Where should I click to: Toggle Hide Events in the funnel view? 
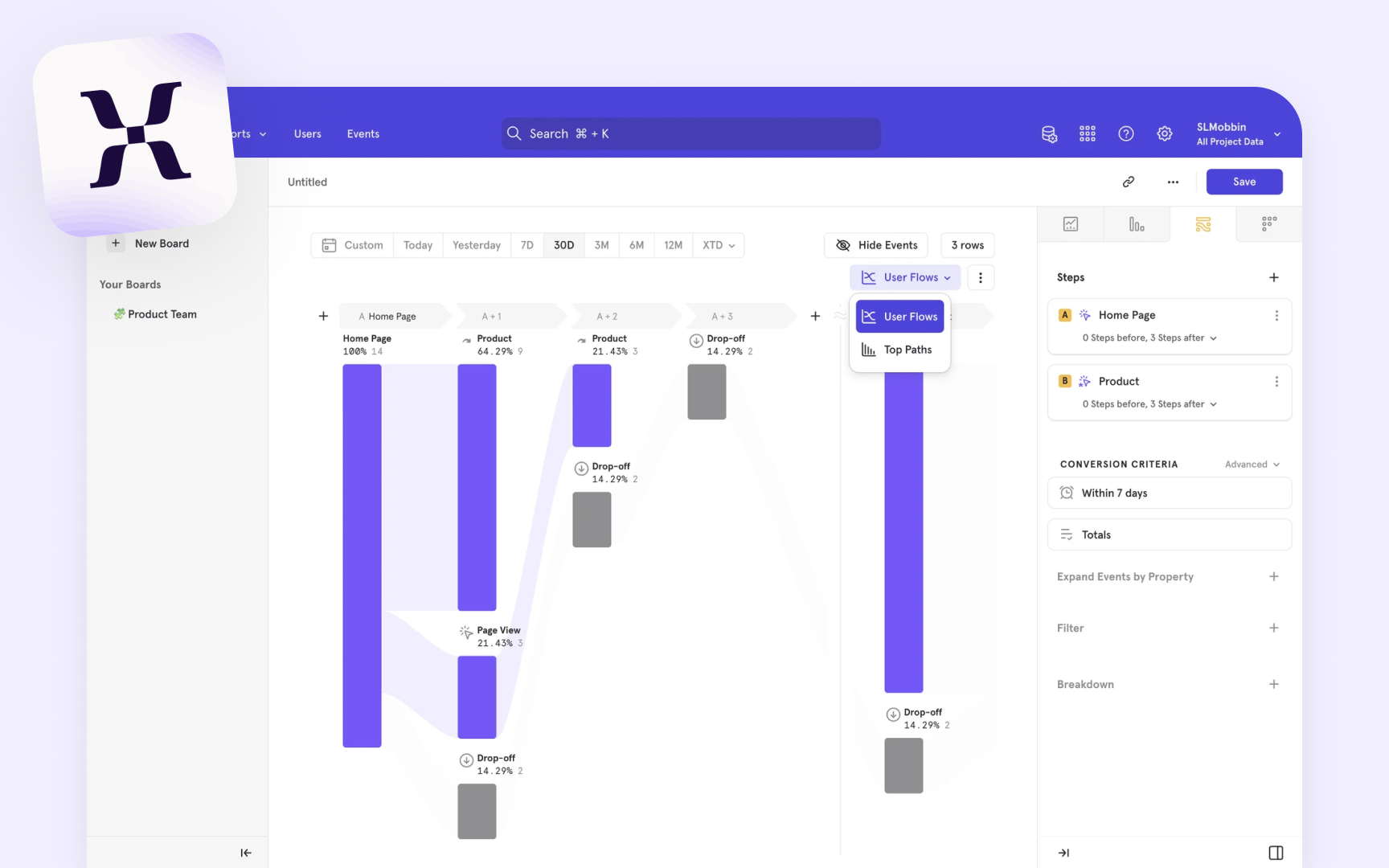click(x=875, y=245)
